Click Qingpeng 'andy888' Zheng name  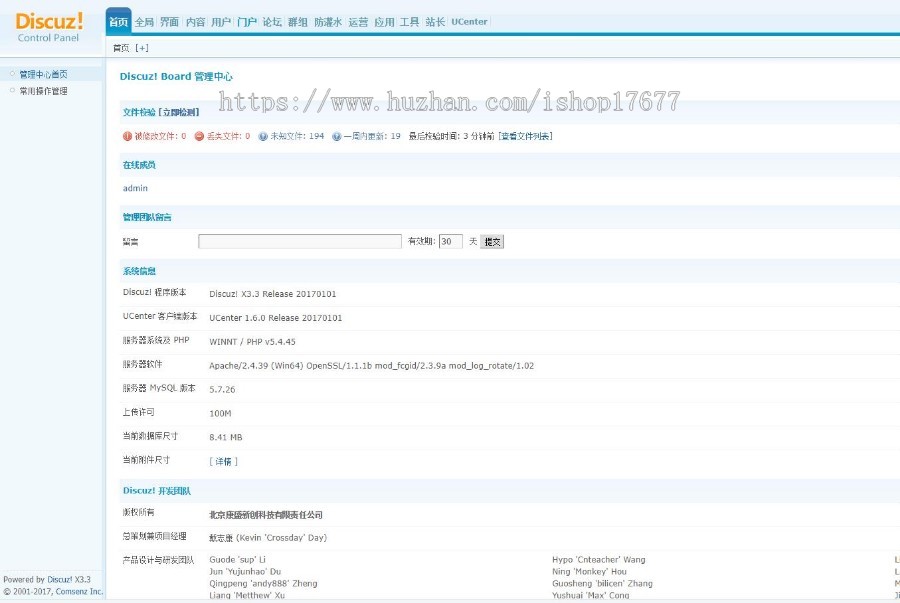click(263, 583)
